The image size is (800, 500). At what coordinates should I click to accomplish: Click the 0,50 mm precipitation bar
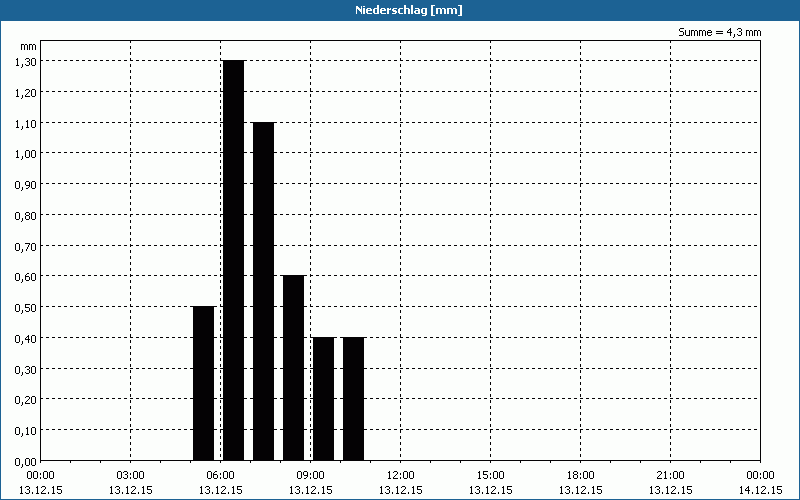coord(204,384)
